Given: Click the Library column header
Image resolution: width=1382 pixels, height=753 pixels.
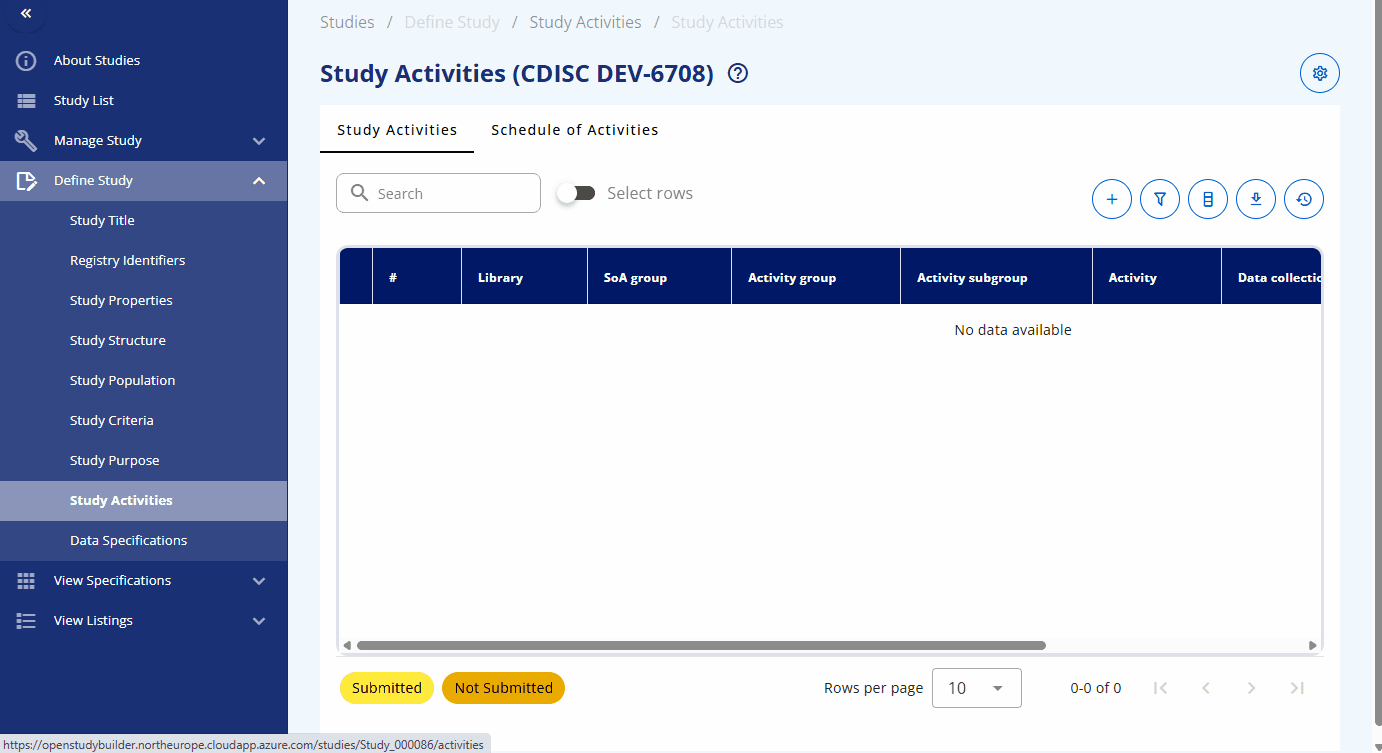Looking at the screenshot, I should tap(524, 277).
